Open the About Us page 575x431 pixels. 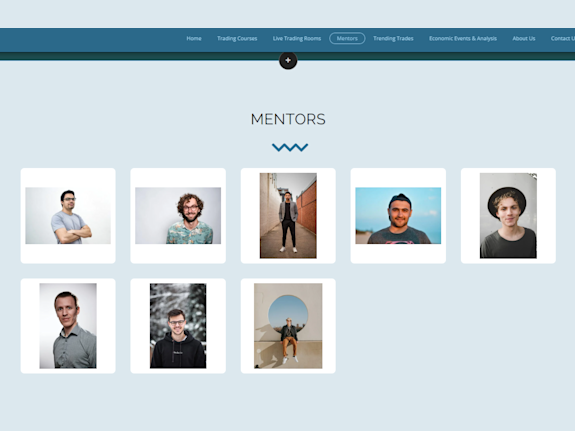pyautogui.click(x=524, y=39)
